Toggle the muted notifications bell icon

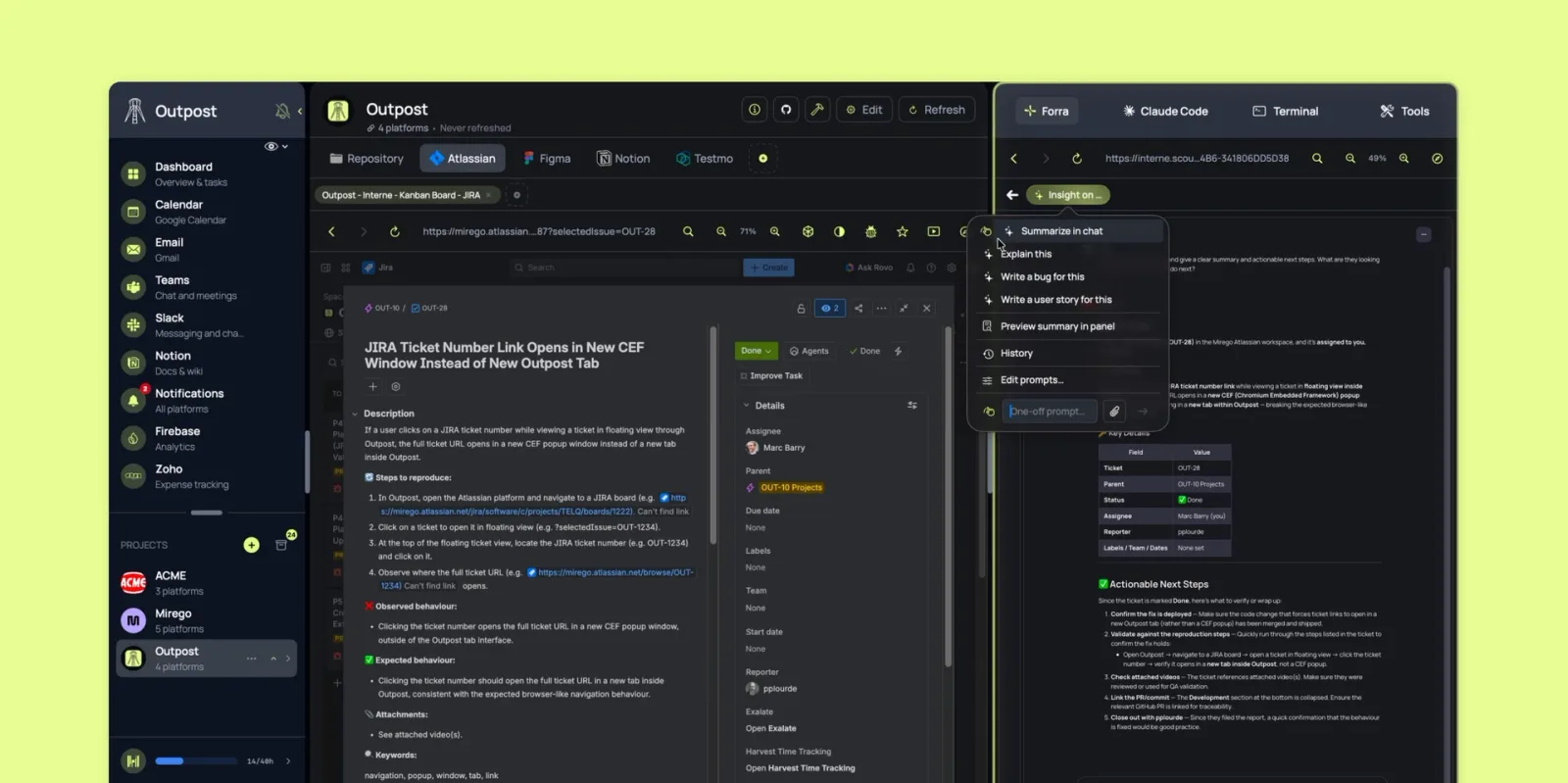pos(282,112)
